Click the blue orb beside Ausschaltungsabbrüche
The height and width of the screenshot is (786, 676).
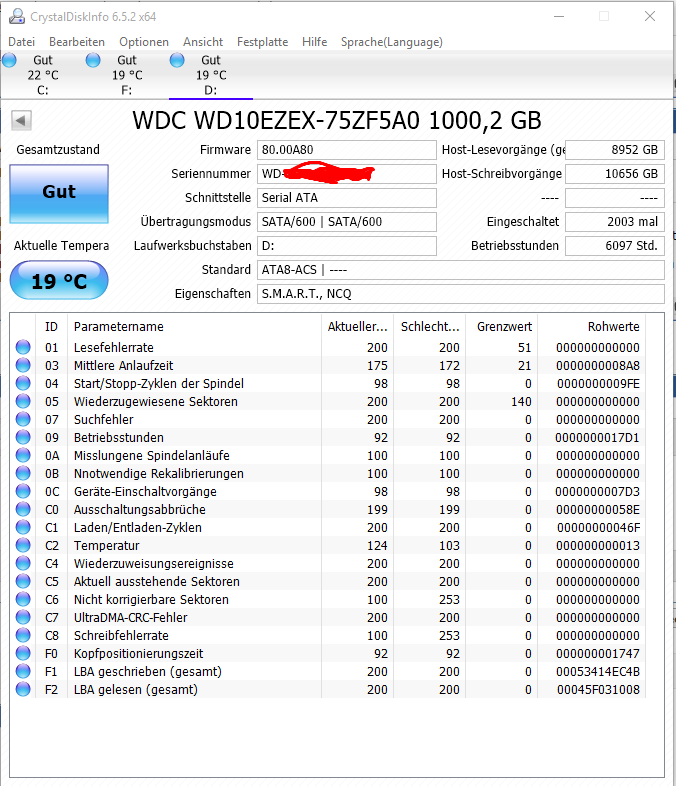coord(23,509)
